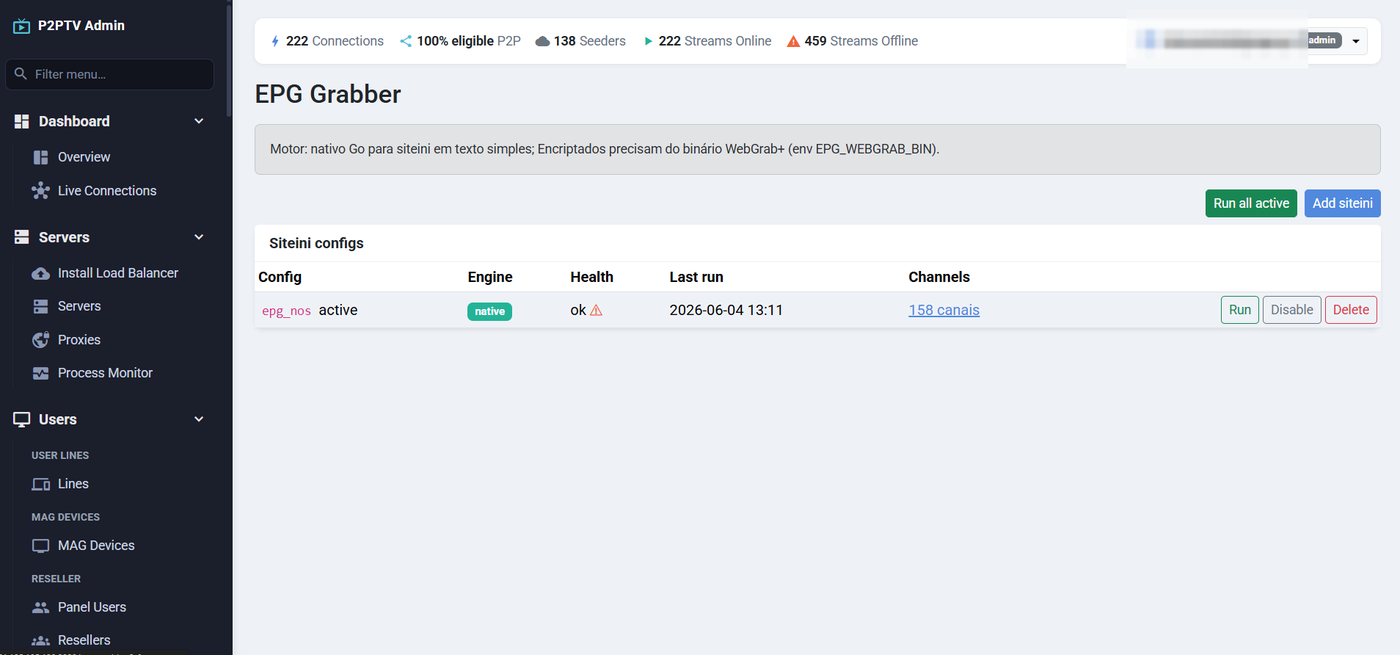The height and width of the screenshot is (655, 1400).
Task: Click the sidebar vertical scrollbar
Action: coord(229,60)
